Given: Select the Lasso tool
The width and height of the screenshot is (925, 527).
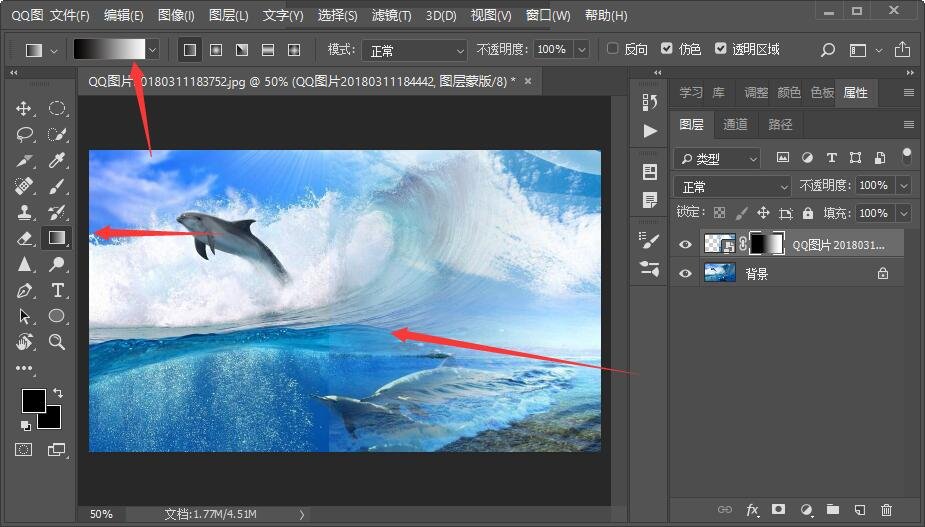Looking at the screenshot, I should (x=24, y=135).
